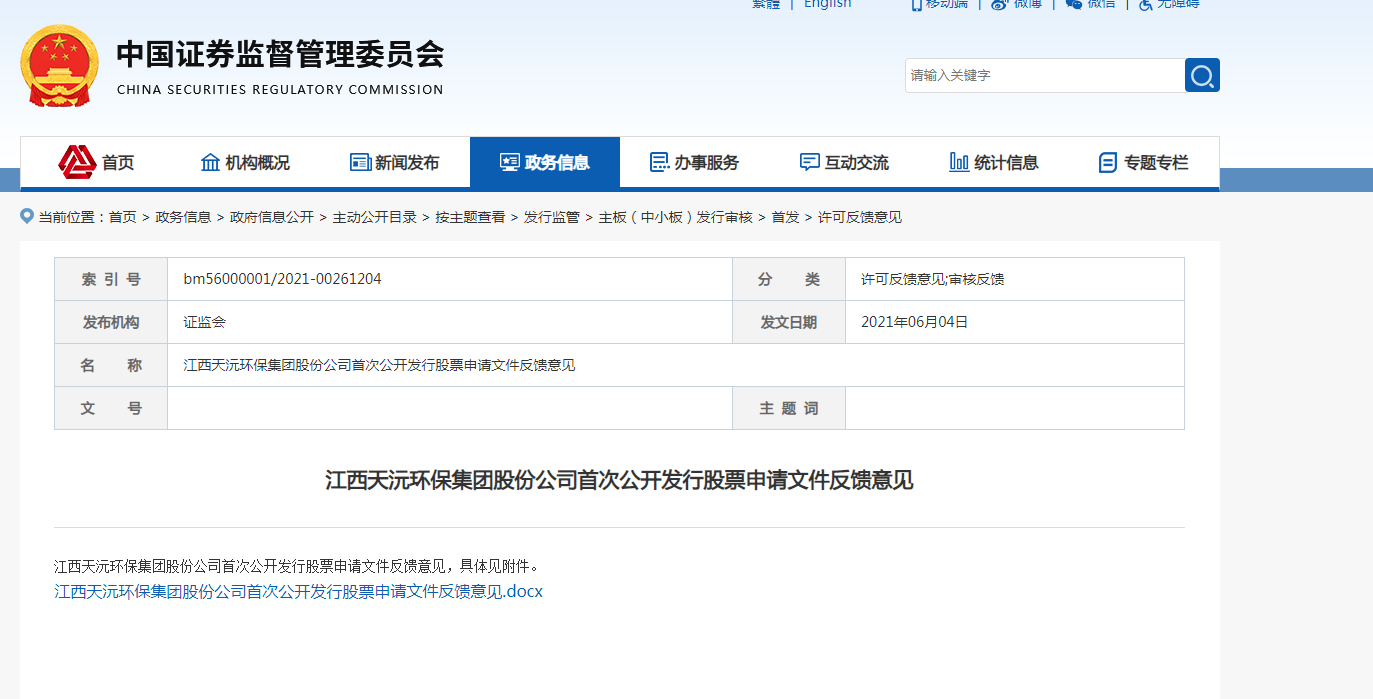
Task: Go to 首发 in the breadcrumb
Action: (x=785, y=217)
